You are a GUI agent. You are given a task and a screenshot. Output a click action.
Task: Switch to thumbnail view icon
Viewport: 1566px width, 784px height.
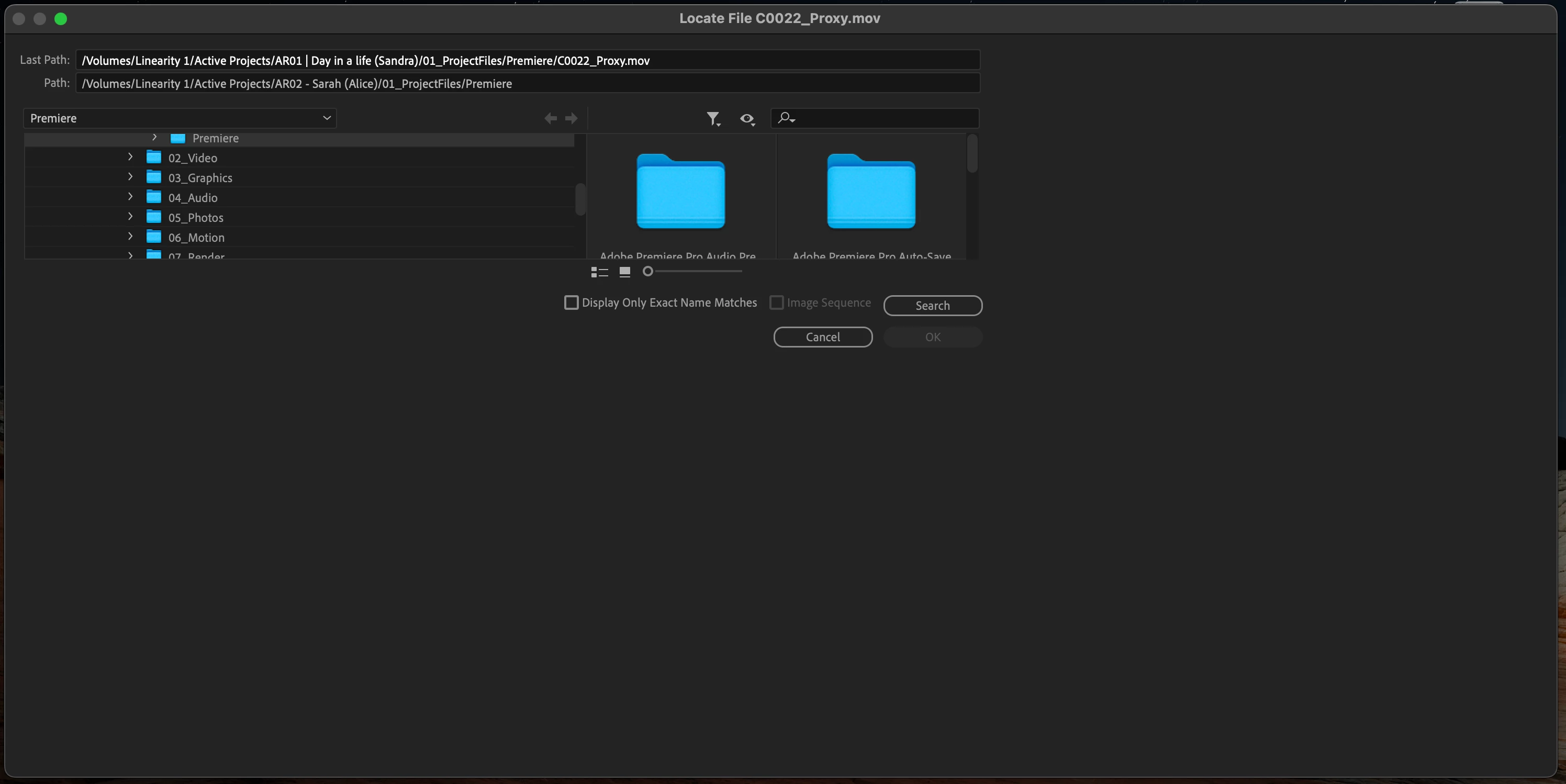click(624, 272)
